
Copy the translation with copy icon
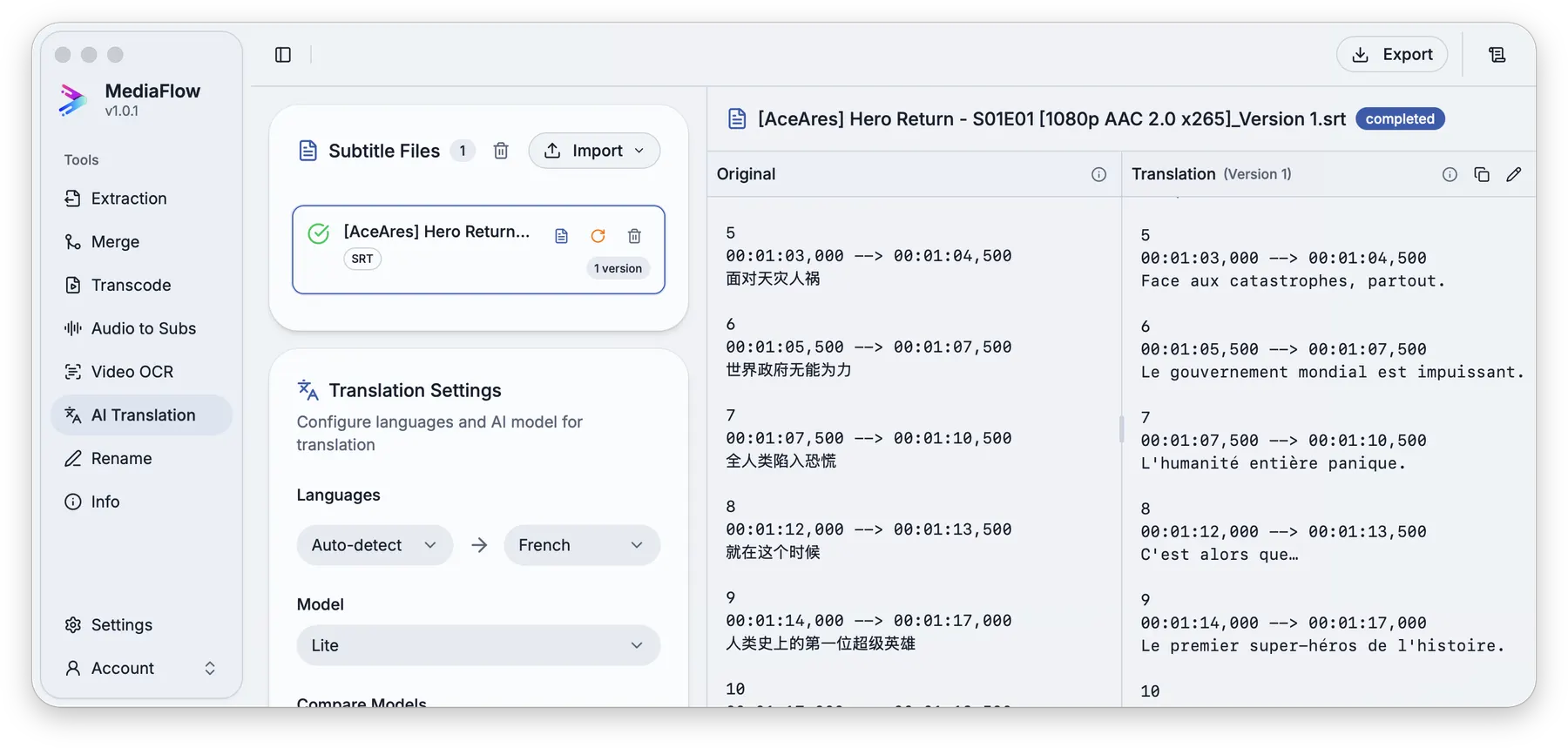(x=1482, y=174)
